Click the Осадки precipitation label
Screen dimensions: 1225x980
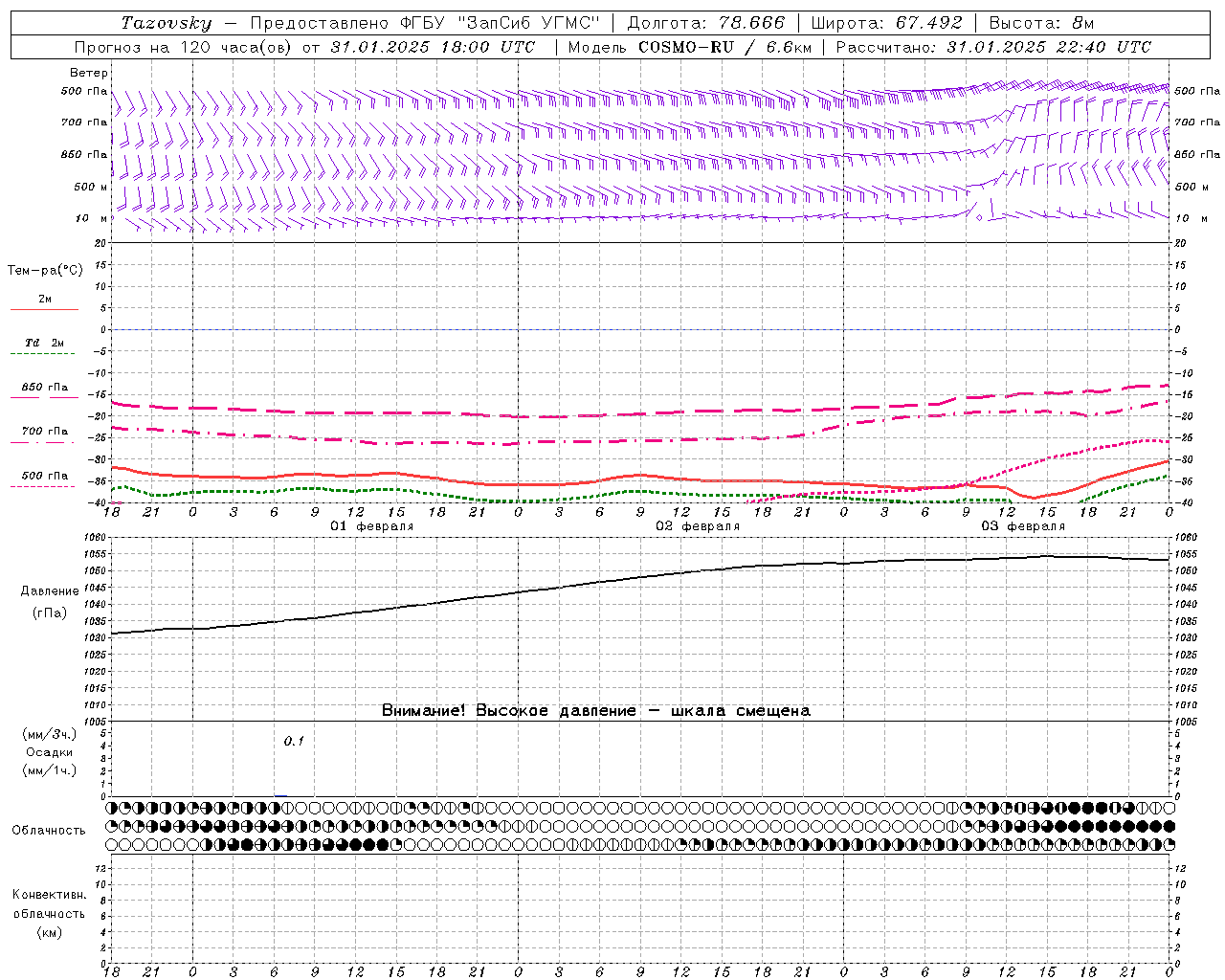50,752
